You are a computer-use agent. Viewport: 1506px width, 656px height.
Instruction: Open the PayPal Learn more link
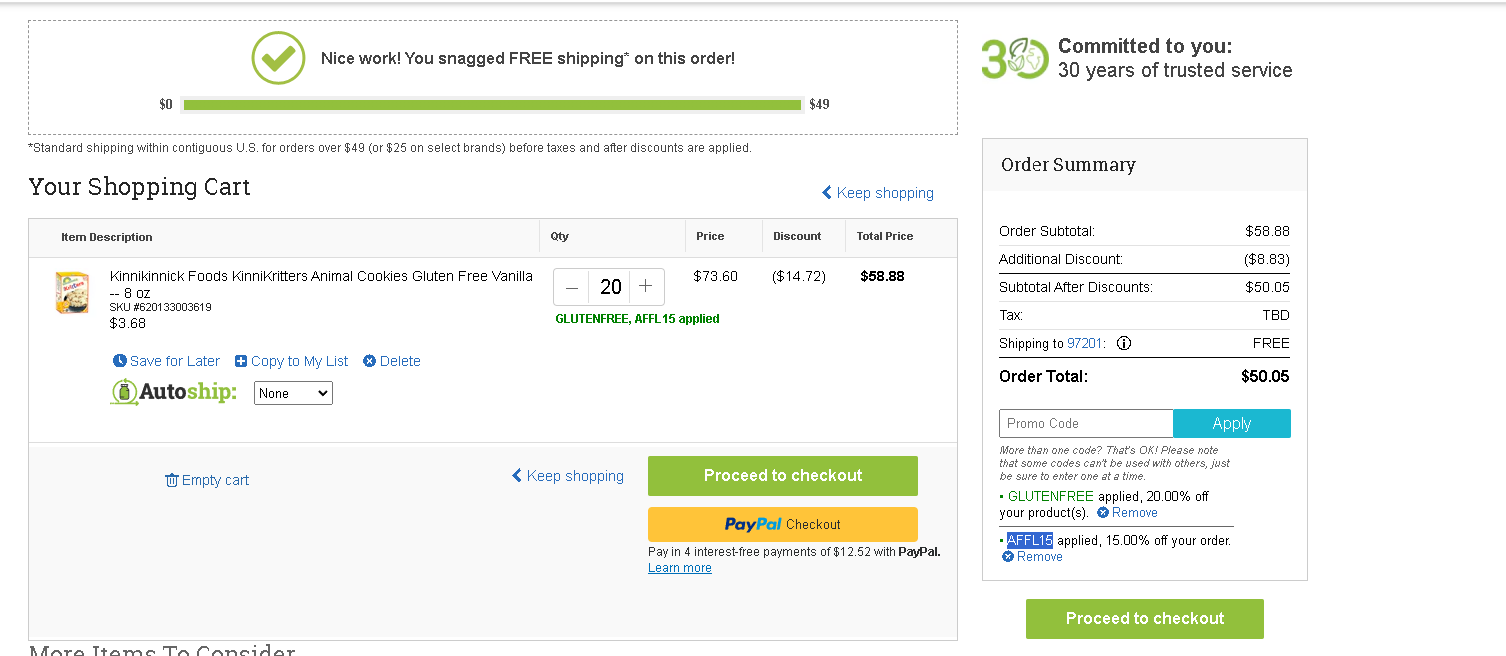680,568
